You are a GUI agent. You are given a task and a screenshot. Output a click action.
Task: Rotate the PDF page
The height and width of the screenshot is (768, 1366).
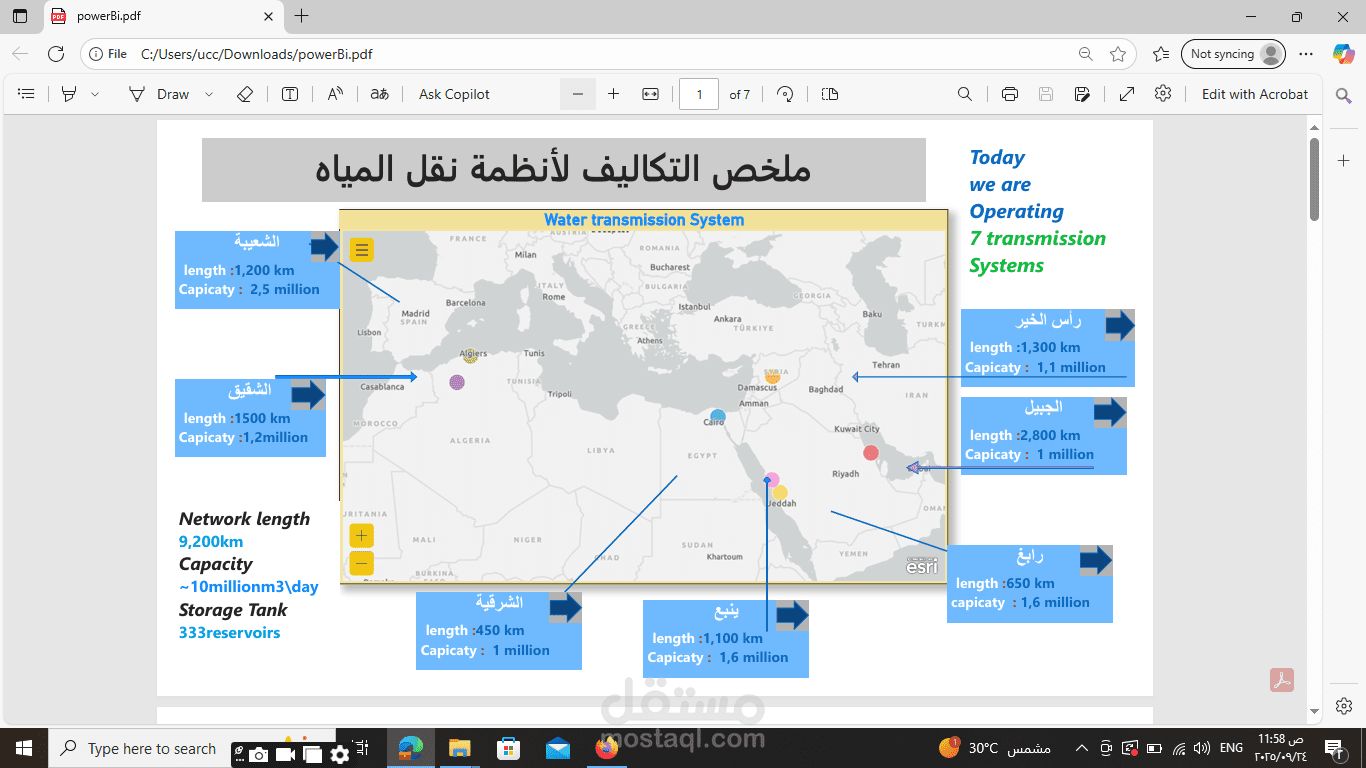[x=785, y=94]
